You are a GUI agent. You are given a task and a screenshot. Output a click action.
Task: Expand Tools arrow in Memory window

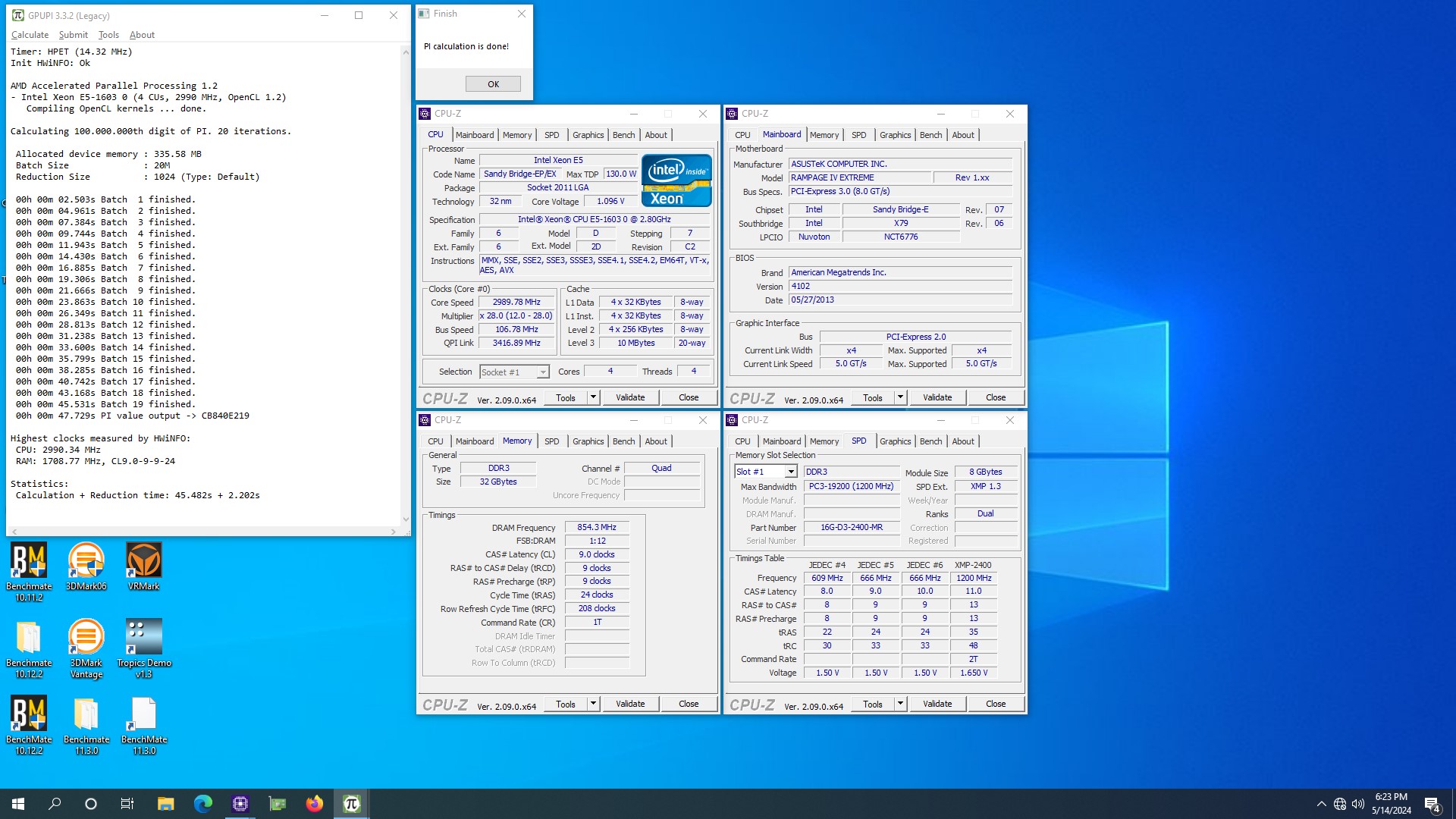593,704
